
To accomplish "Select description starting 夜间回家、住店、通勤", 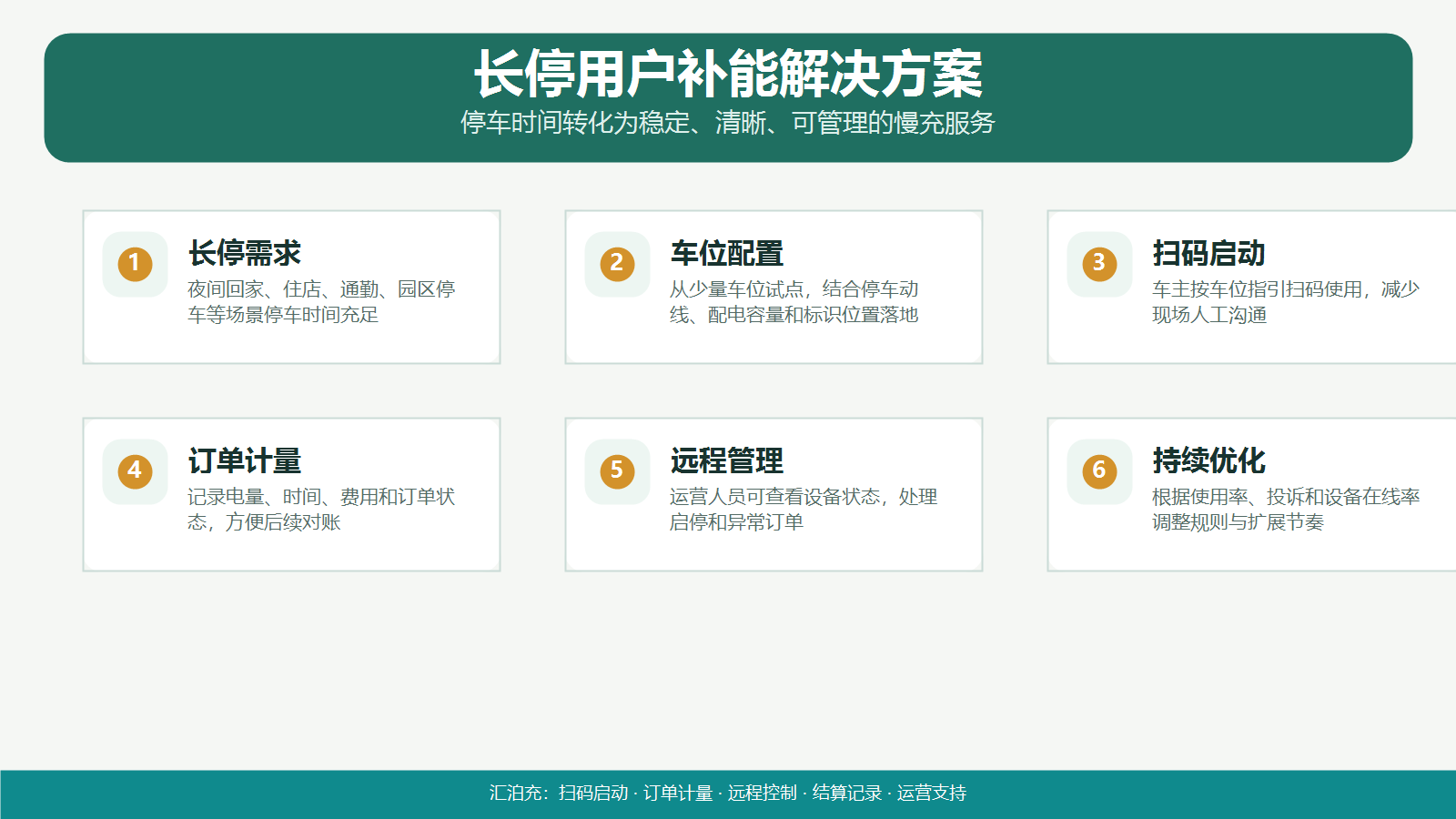I will [321, 302].
